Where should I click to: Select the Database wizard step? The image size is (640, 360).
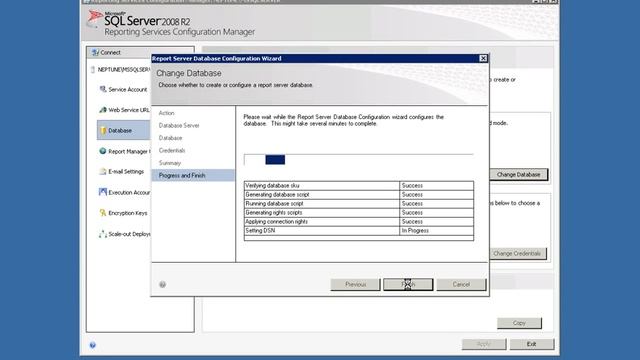[171, 138]
